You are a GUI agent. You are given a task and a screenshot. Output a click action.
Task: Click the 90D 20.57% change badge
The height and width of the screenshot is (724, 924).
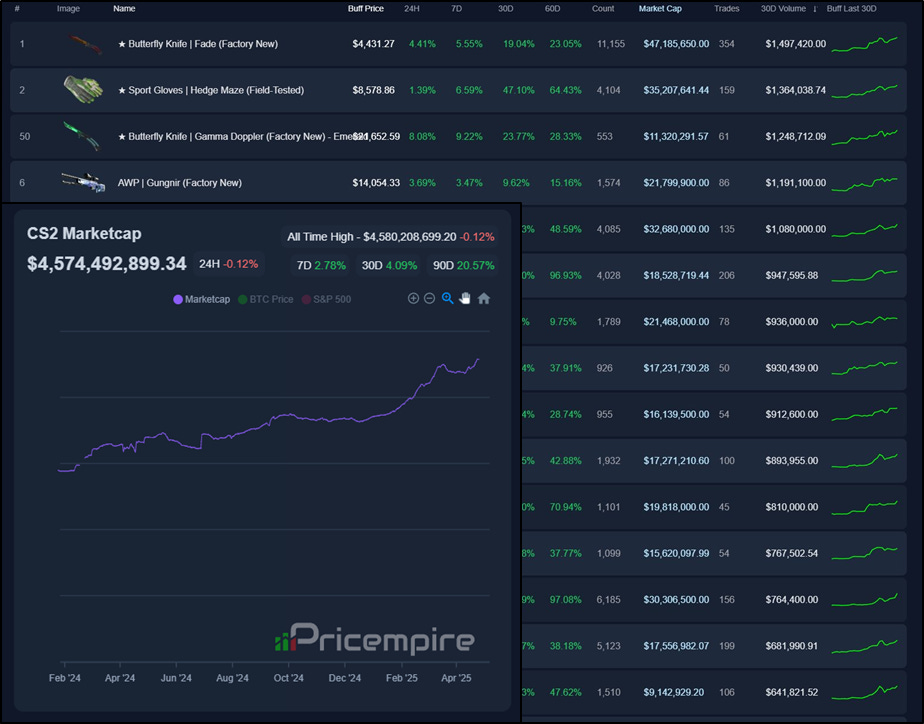(x=463, y=266)
